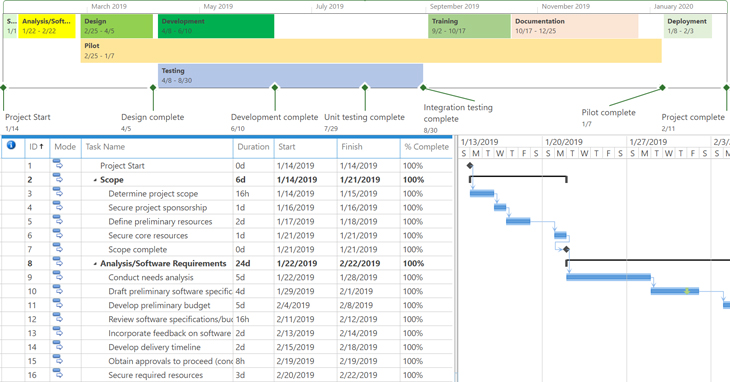Click the Gantt bar for Conduct needs analysis
Screen dimensions: 730x382
click(x=608, y=277)
